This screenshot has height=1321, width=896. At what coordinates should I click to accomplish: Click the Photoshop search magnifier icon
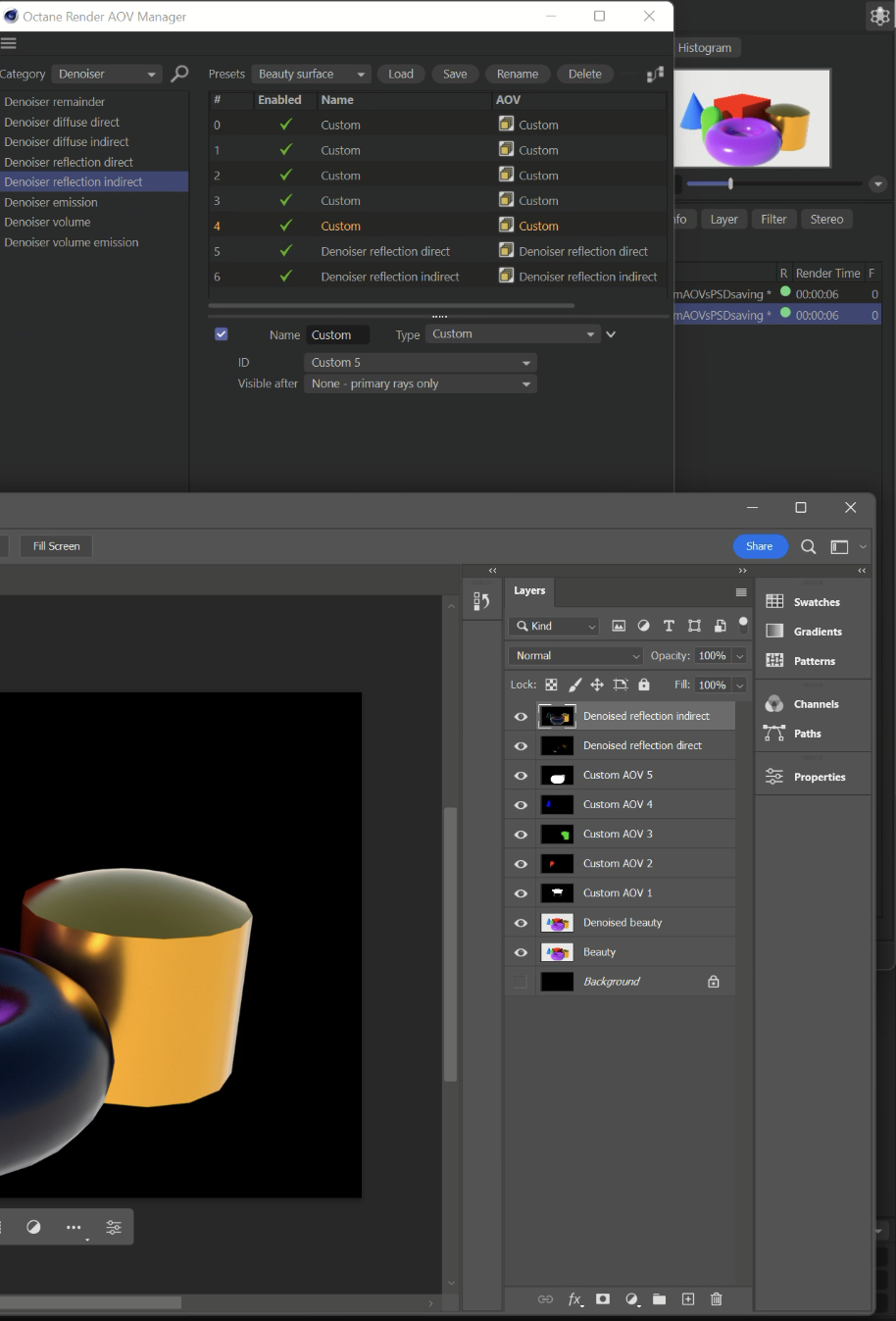pos(808,547)
